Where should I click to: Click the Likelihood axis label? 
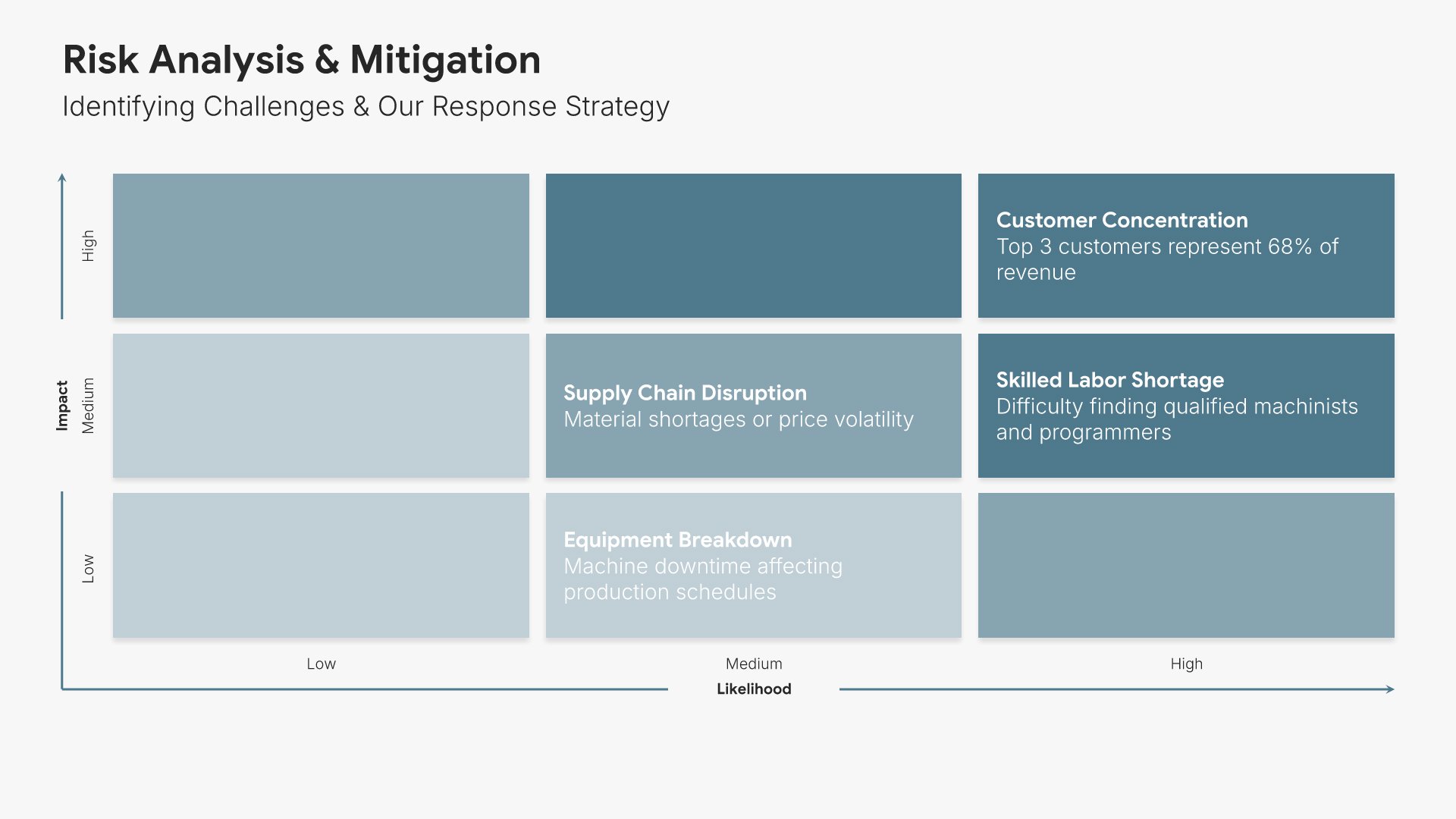pyautogui.click(x=754, y=689)
